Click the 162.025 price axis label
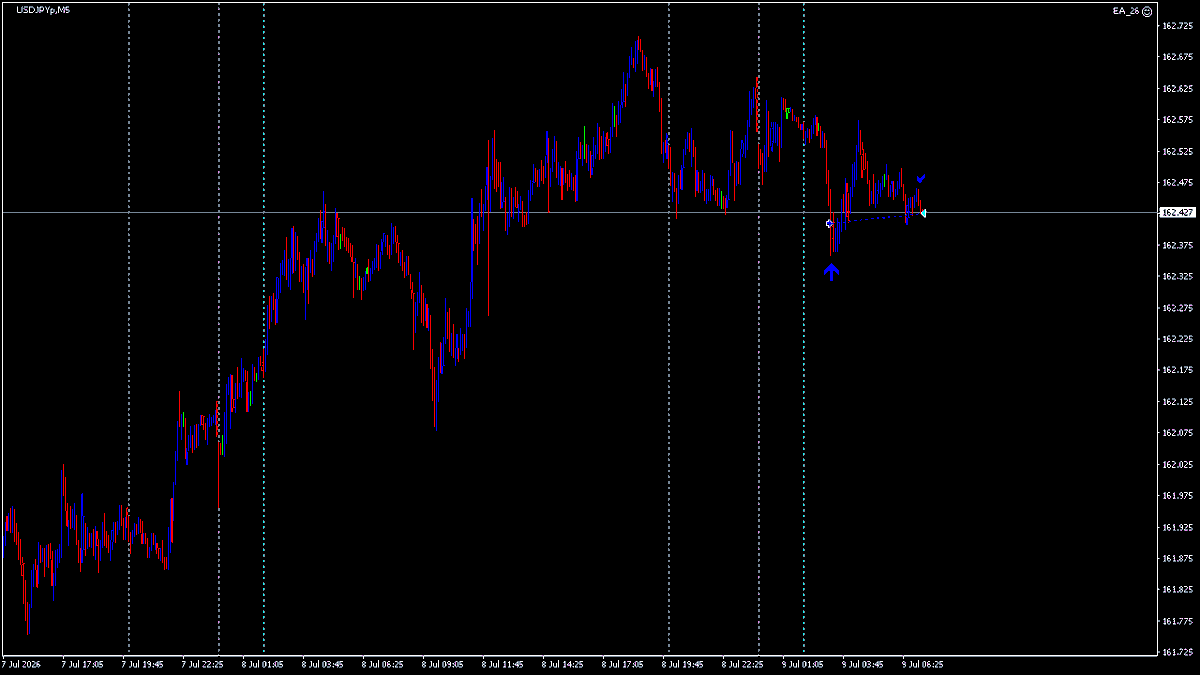The image size is (1200, 675). click(1177, 465)
